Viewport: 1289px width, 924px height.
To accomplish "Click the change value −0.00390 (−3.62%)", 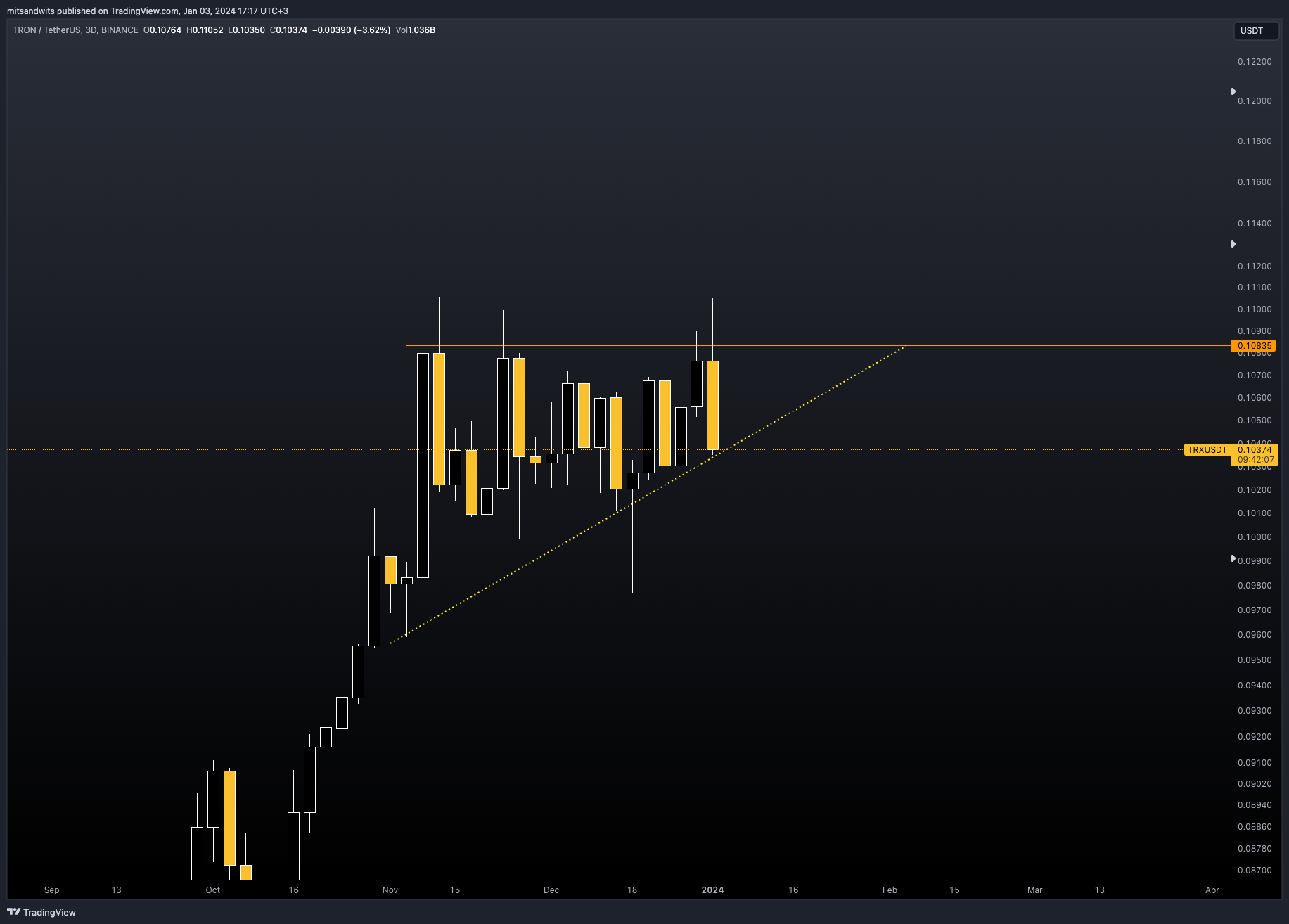I will [x=352, y=30].
